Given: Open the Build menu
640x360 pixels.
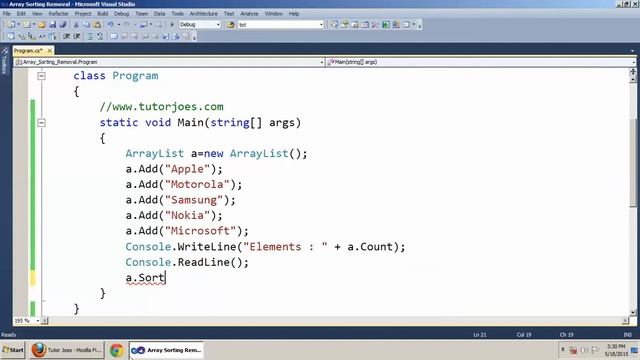Looking at the screenshot, I should (x=102, y=13).
